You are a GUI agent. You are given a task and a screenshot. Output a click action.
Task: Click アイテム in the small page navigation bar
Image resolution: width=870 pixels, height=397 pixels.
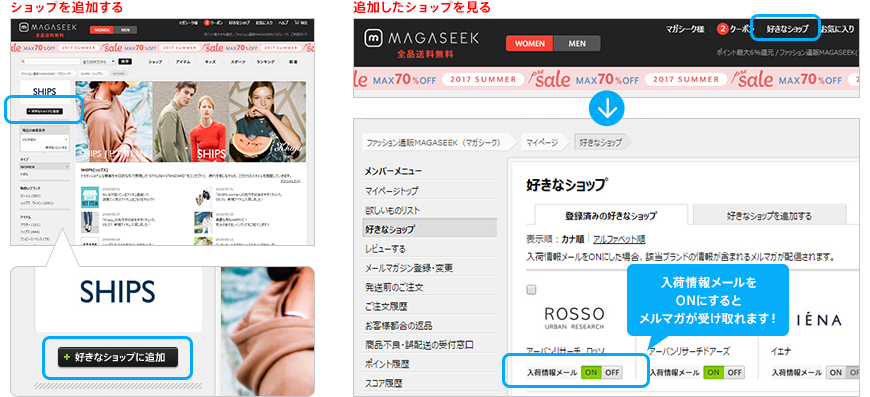(184, 62)
